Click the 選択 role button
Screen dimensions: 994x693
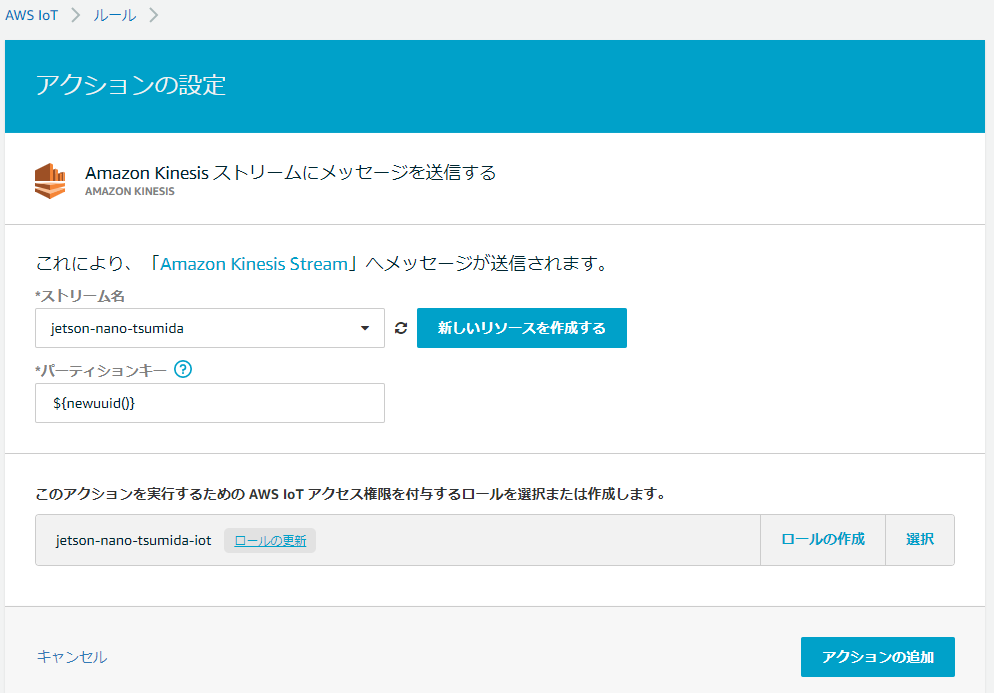(x=920, y=540)
